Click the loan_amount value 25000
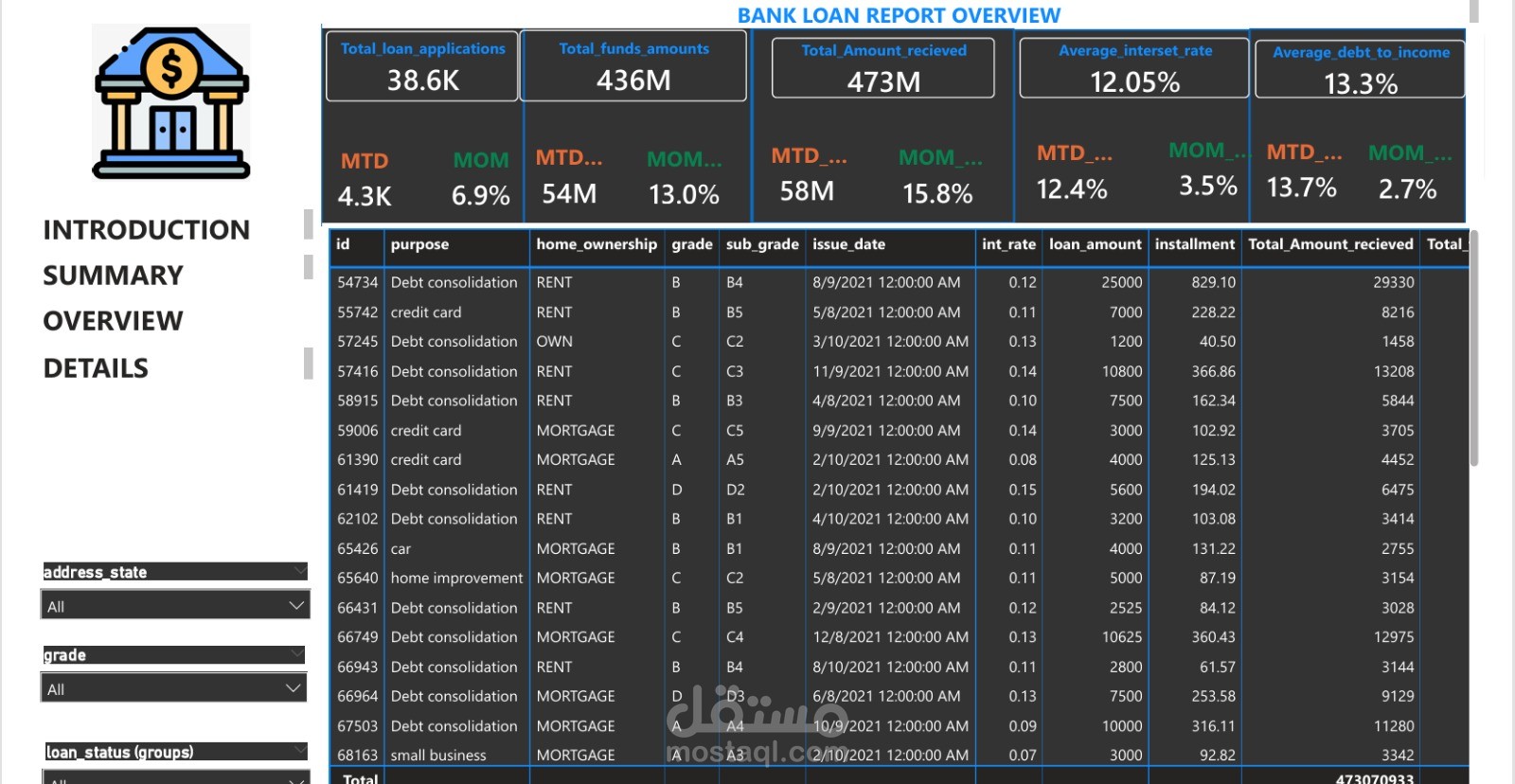This screenshot has width=1515, height=784. click(x=1121, y=282)
